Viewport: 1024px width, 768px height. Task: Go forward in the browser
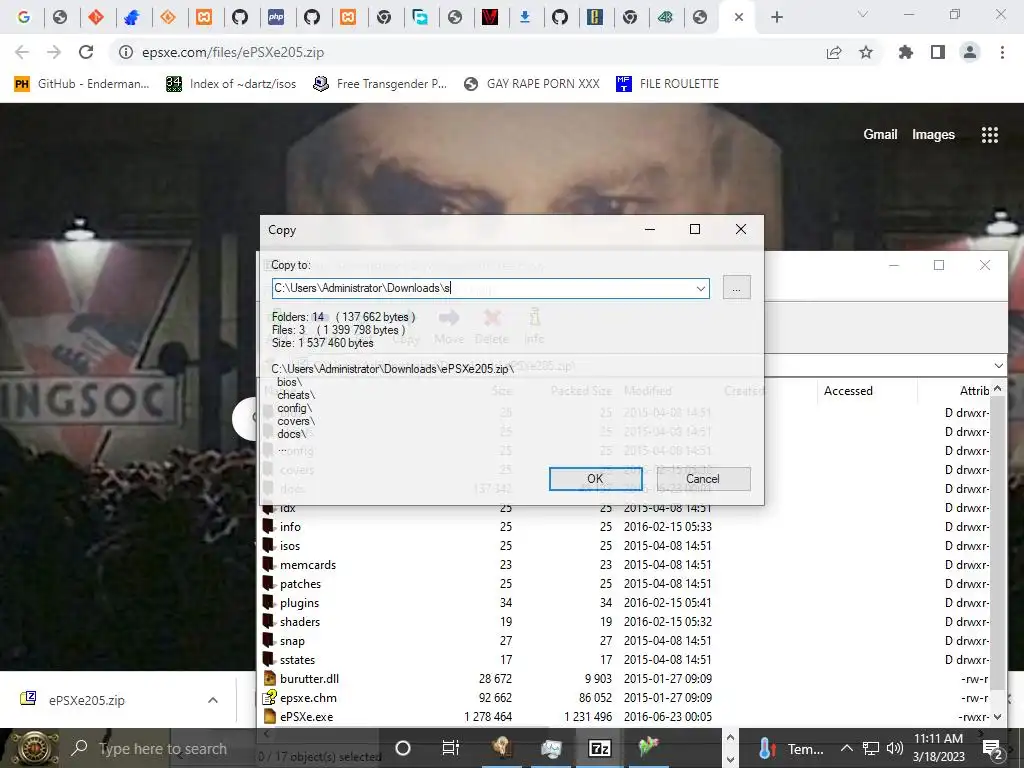click(54, 52)
